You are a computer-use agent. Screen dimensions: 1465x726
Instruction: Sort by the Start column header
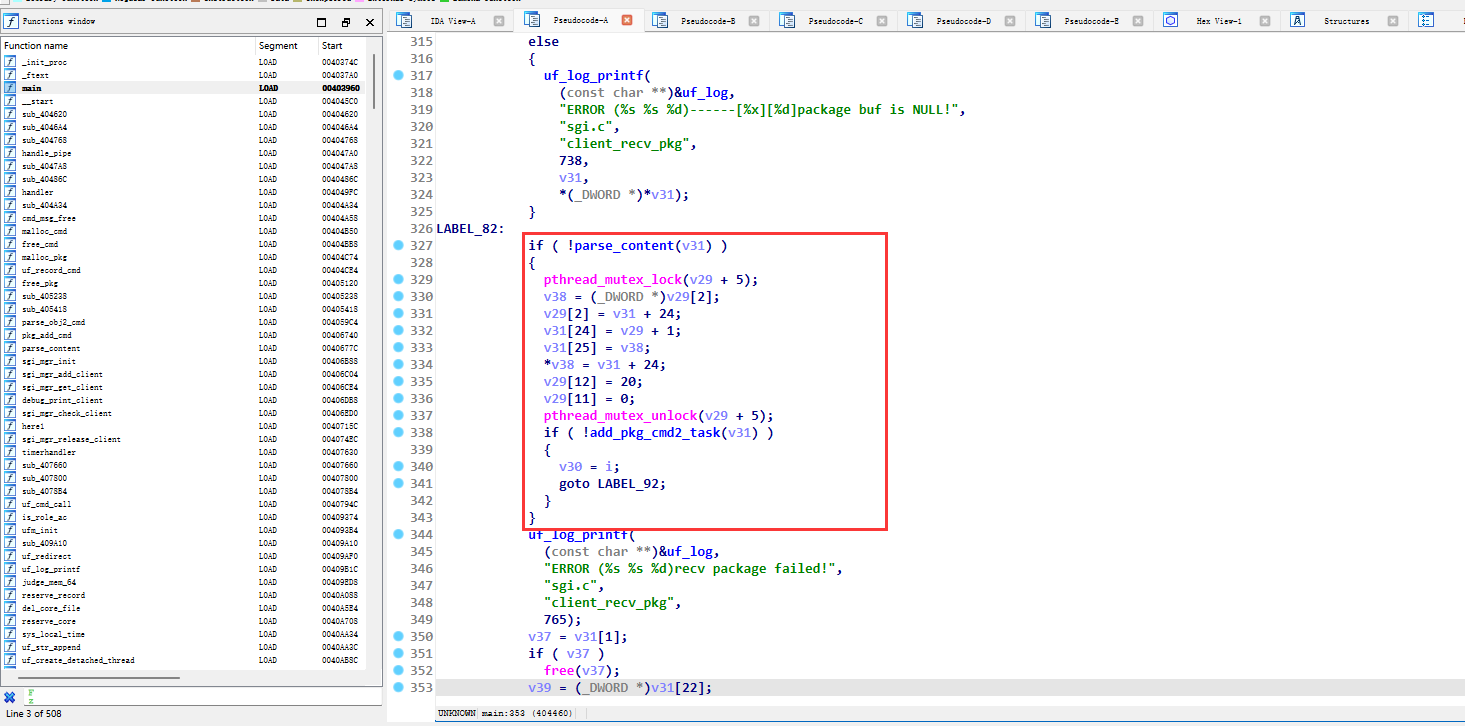pos(343,46)
